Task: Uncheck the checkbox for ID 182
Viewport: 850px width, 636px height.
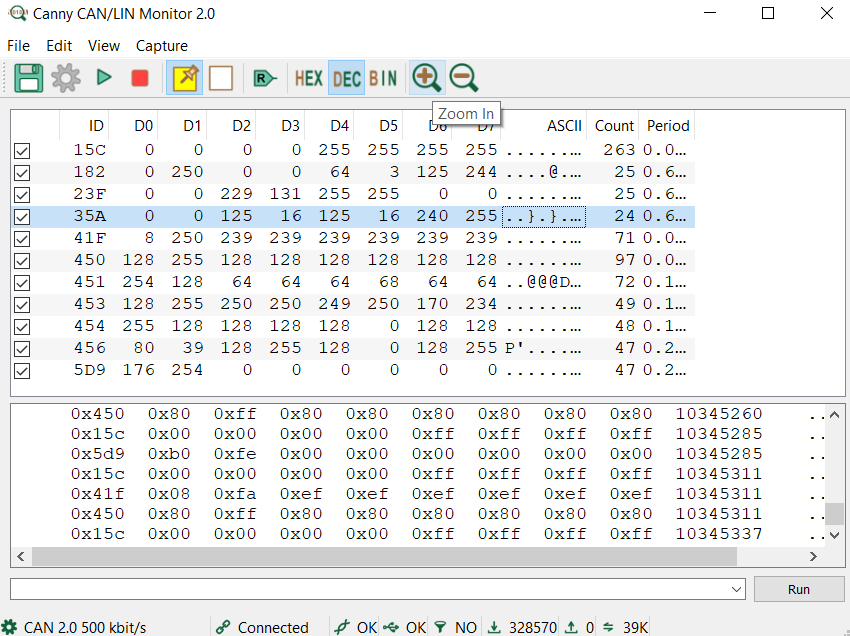Action: (22, 173)
